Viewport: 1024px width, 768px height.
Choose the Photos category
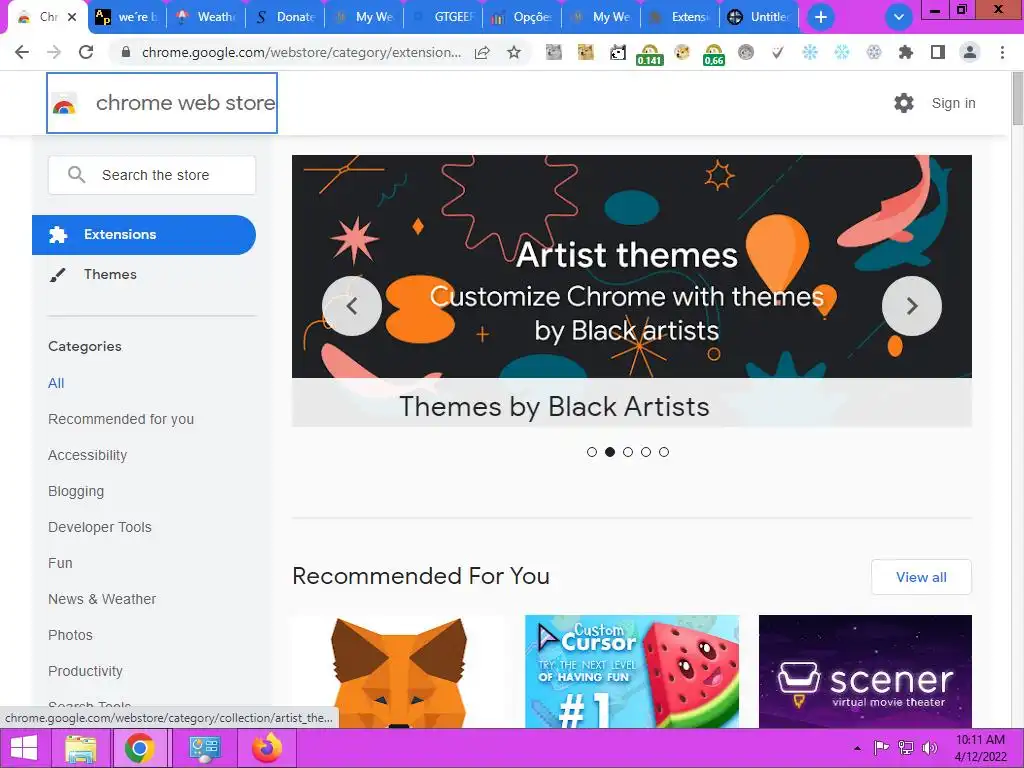(x=71, y=635)
